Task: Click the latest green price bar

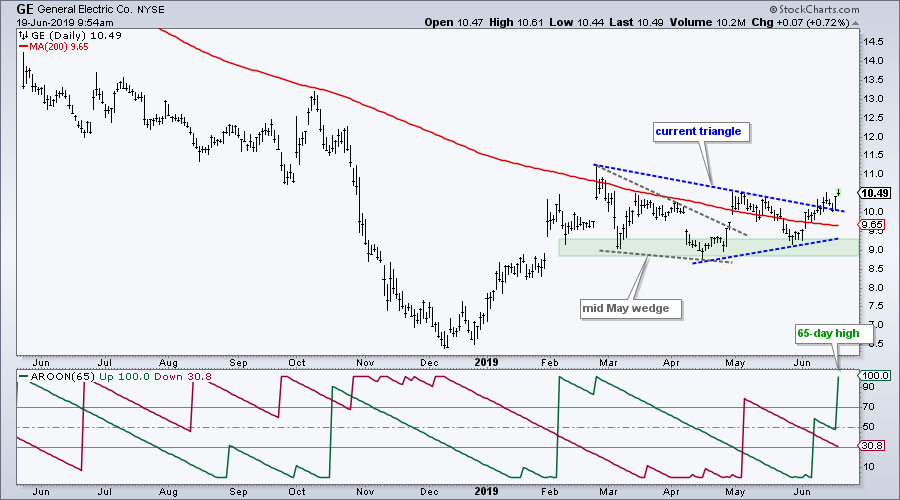Action: coord(839,192)
